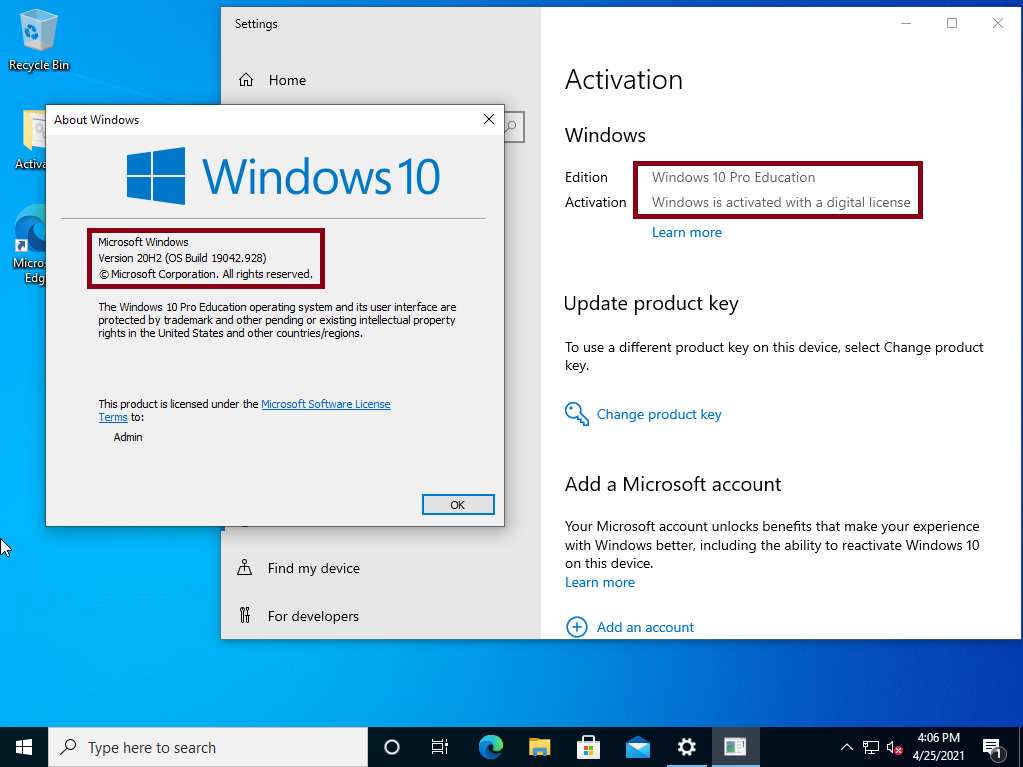Open Task View on the taskbar
The width and height of the screenshot is (1023, 767).
tap(440, 747)
